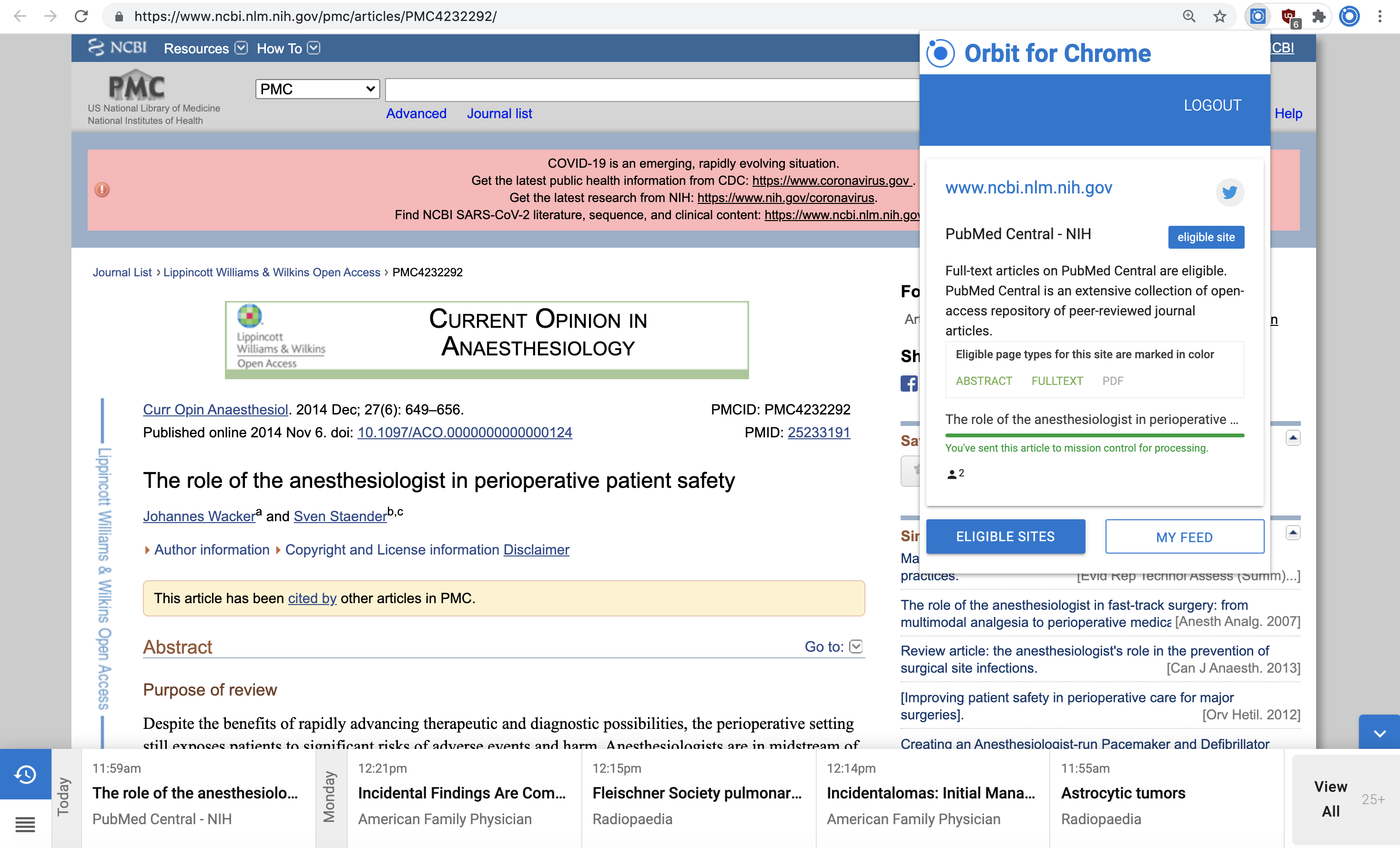Screen dimensions: 1400x848
Task: Open the Extensions puzzle piece menu
Action: [1319, 16]
